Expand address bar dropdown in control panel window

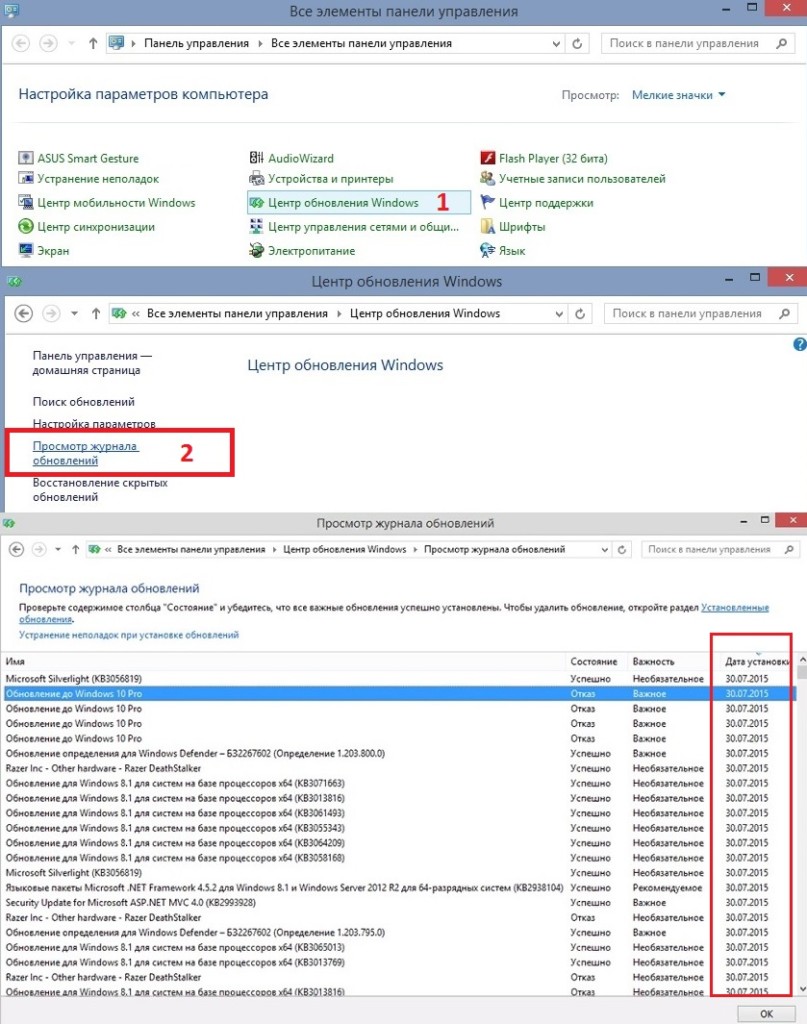(556, 44)
